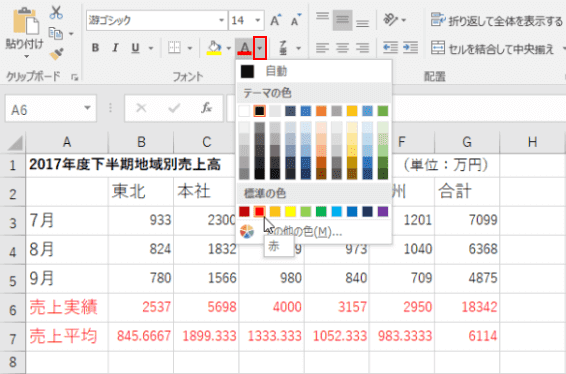Click cell A3 7月
This screenshot has width=566, height=374.
point(67,220)
